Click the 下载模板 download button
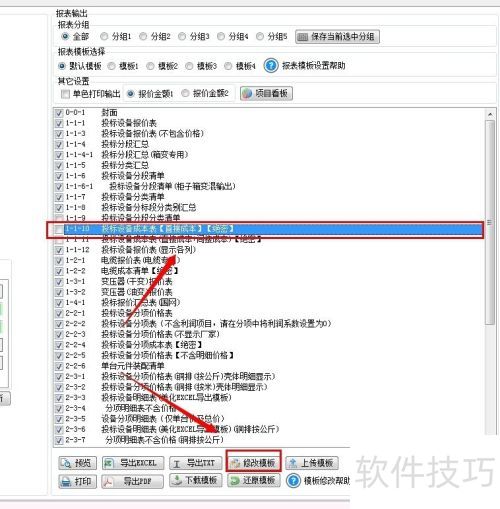Image resolution: width=500 pixels, height=509 pixels. point(196,480)
